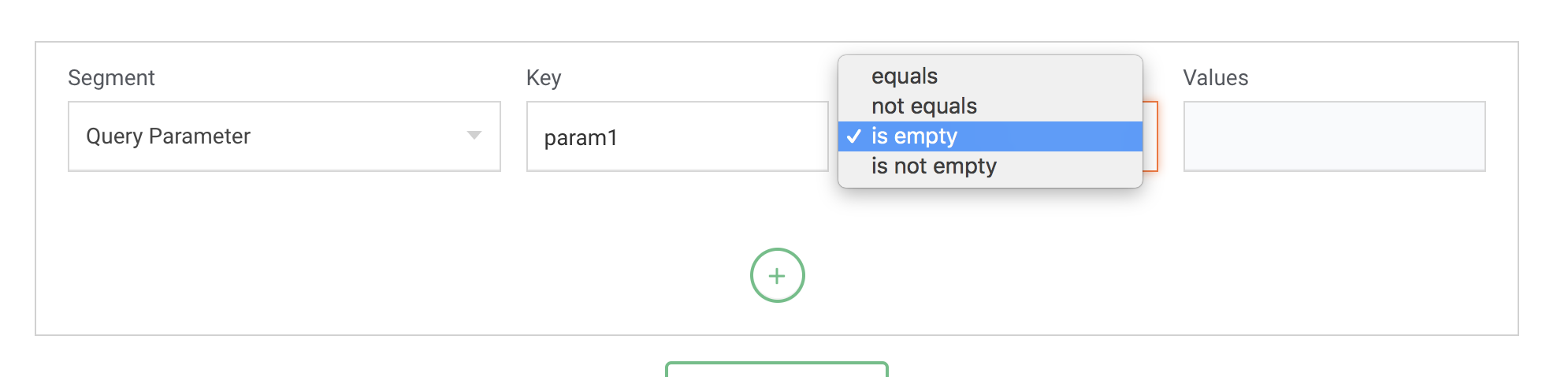Screen dimensions: 1568x377
Task: Click the Key field label
Action: [x=544, y=78]
